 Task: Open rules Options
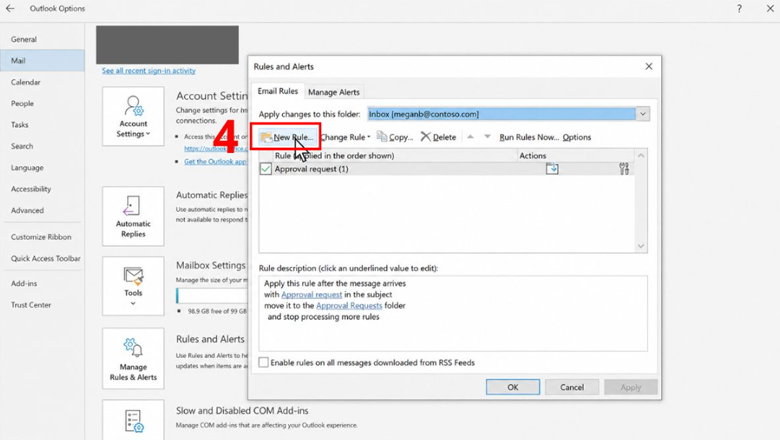(577, 137)
